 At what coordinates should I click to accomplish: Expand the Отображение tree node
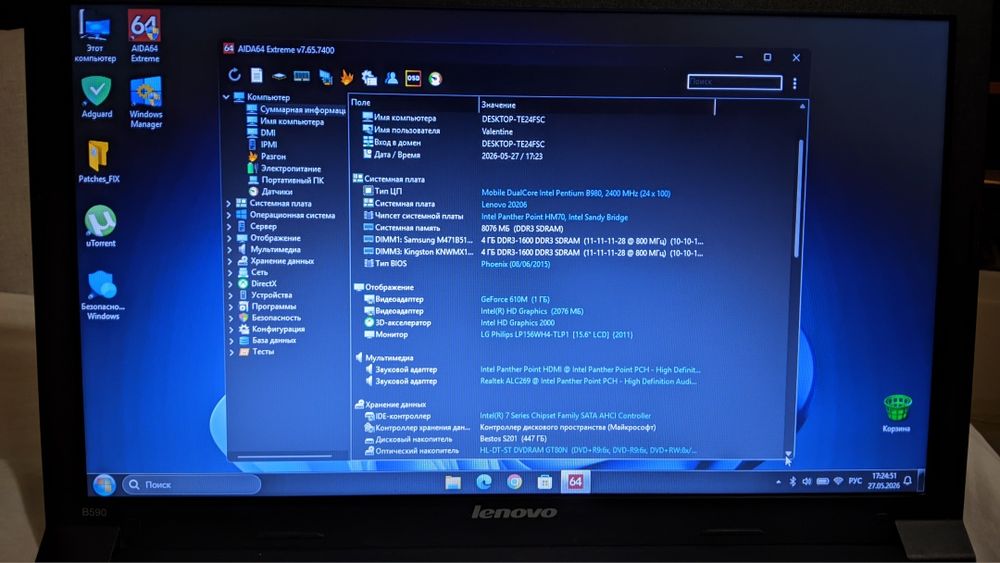click(x=230, y=238)
